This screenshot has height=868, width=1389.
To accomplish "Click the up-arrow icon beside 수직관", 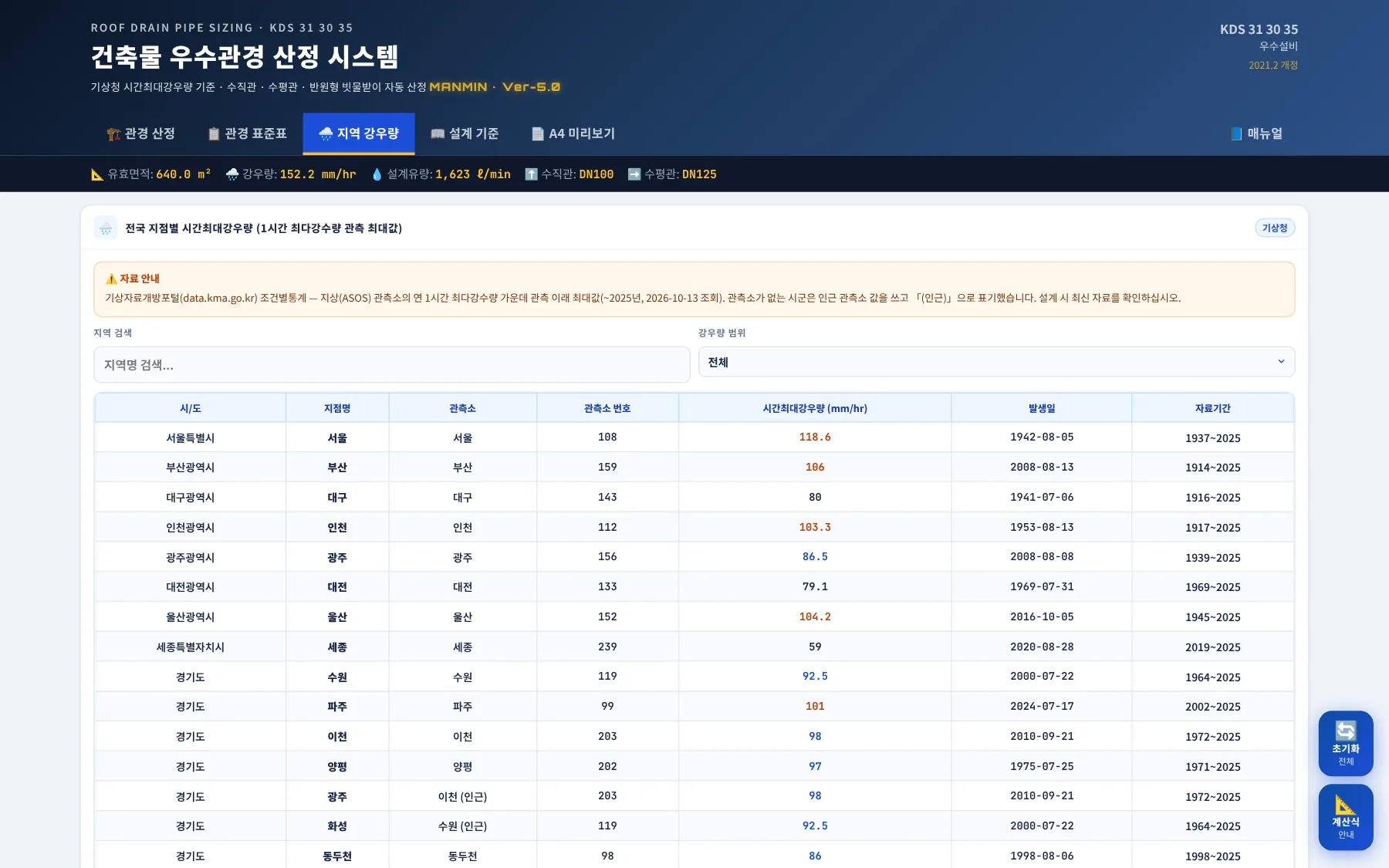I will pyautogui.click(x=531, y=174).
